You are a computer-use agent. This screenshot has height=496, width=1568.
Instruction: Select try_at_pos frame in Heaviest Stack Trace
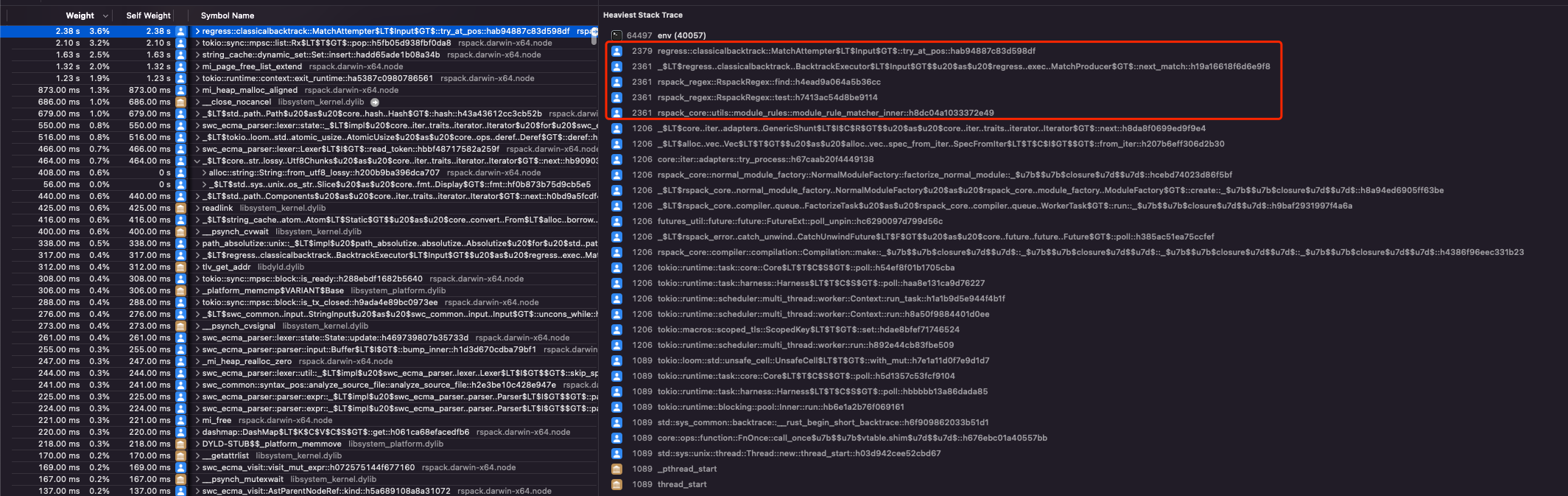pyautogui.click(x=846, y=51)
